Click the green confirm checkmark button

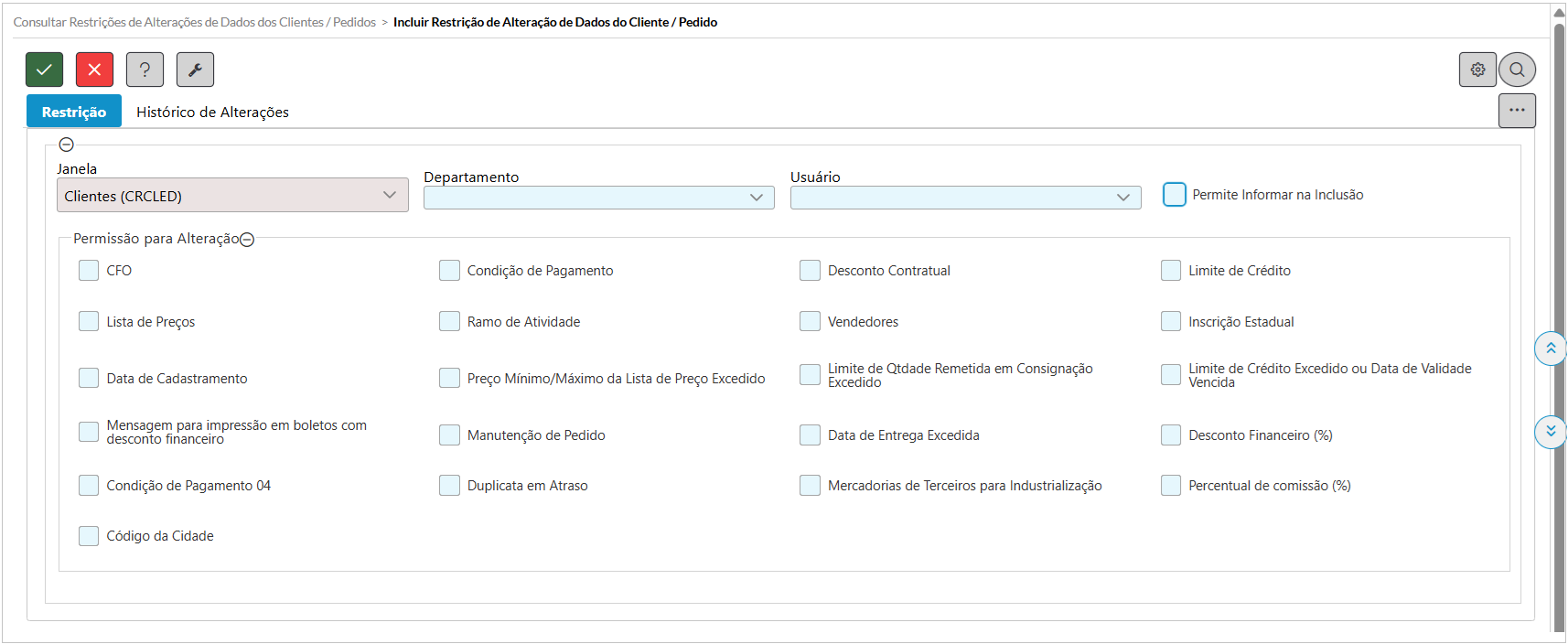click(x=44, y=70)
